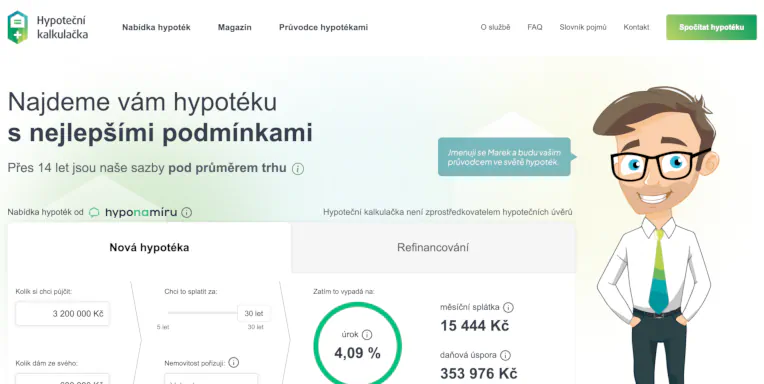Click the Hypoteční kalkulačka logo icon
764x384 pixels.
click(18, 27)
